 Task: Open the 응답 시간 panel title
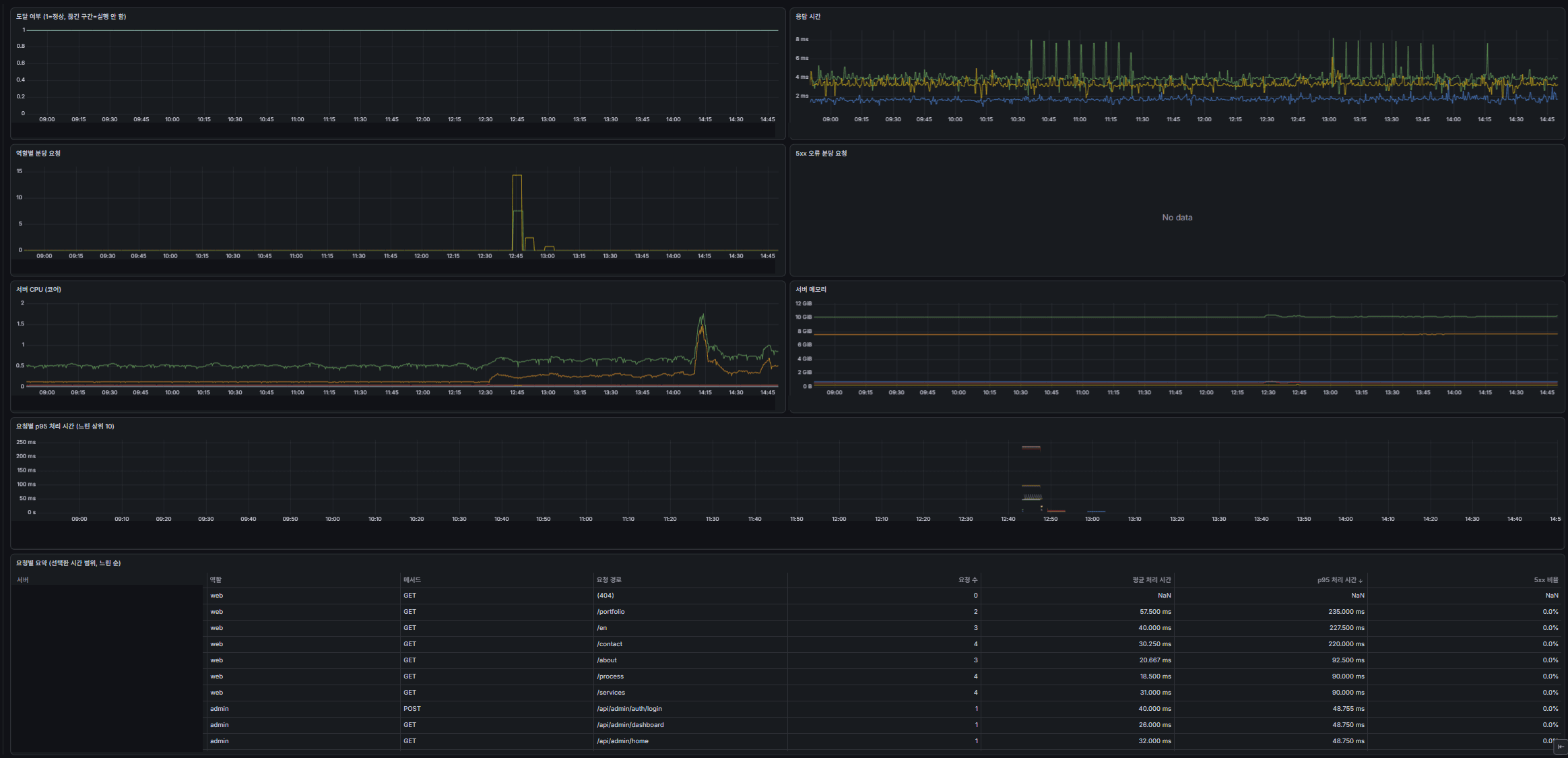coord(808,16)
